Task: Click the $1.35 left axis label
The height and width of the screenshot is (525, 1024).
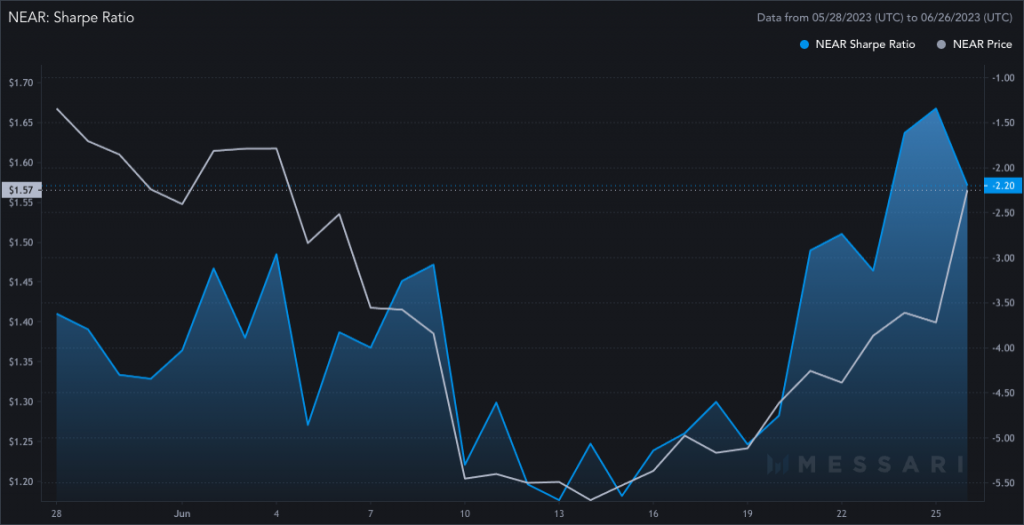Action: point(21,362)
